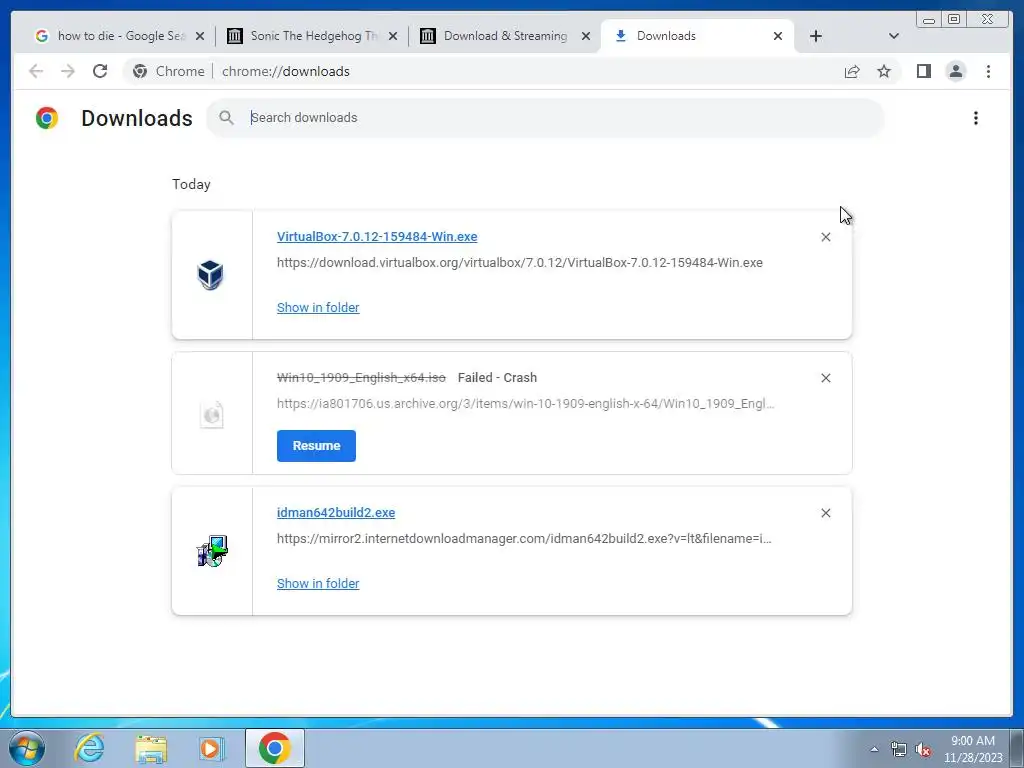This screenshot has width=1024, height=768.
Task: Click the archive.org Win10 URL text
Action: click(x=526, y=404)
